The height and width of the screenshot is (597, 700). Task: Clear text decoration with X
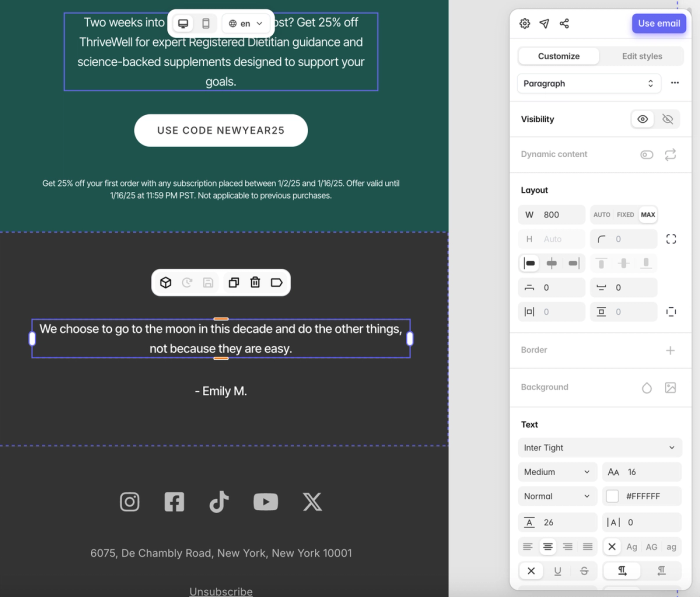pos(531,571)
